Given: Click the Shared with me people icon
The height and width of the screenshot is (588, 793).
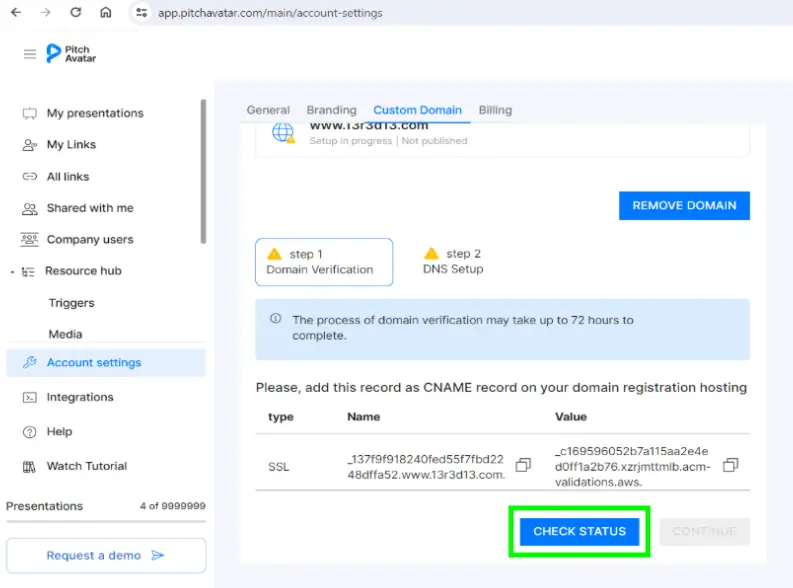Looking at the screenshot, I should coord(30,208).
